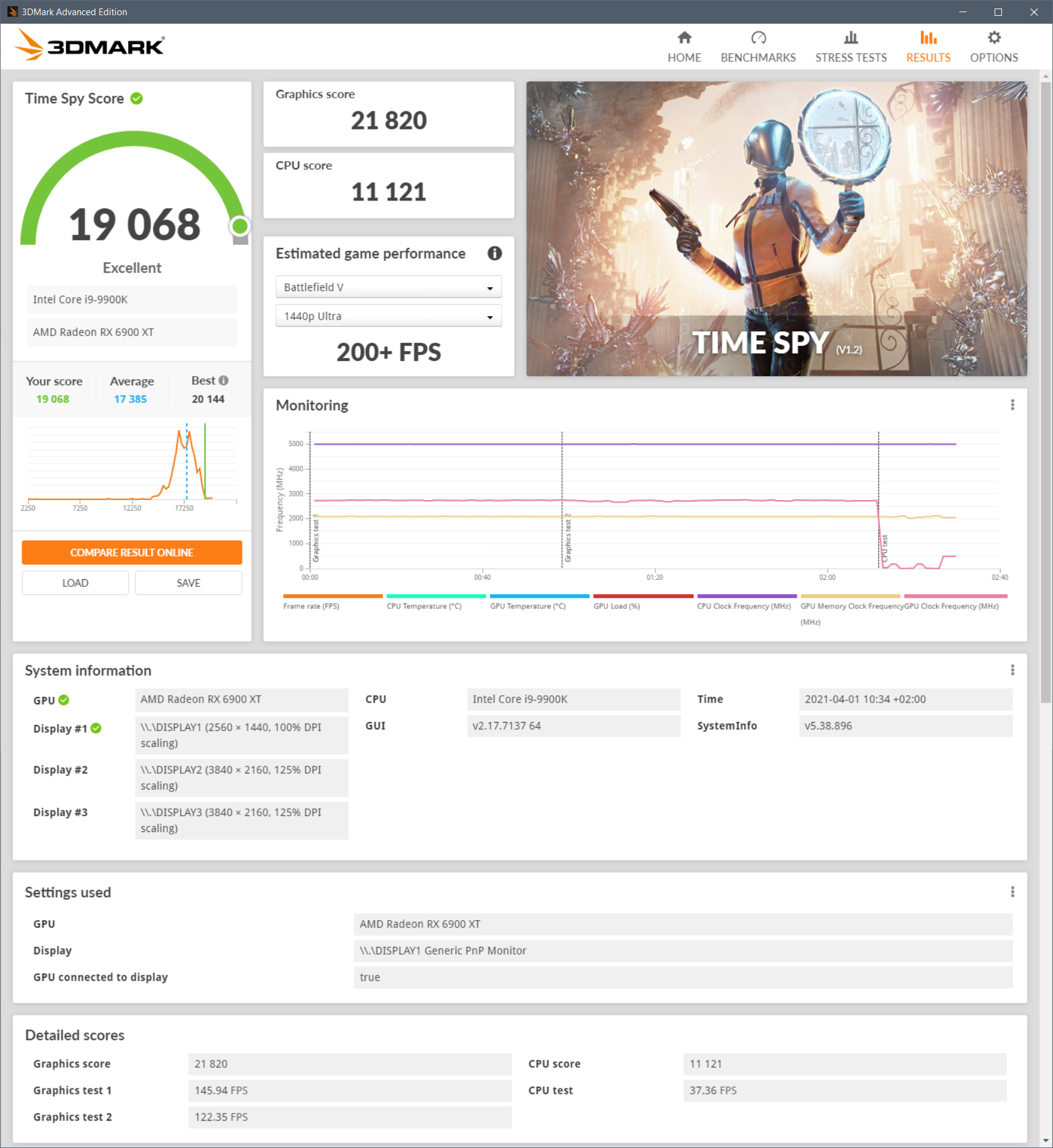Expand the 1440p Ultra resolution dropdown
The height and width of the screenshot is (1148, 1053).
pos(388,316)
